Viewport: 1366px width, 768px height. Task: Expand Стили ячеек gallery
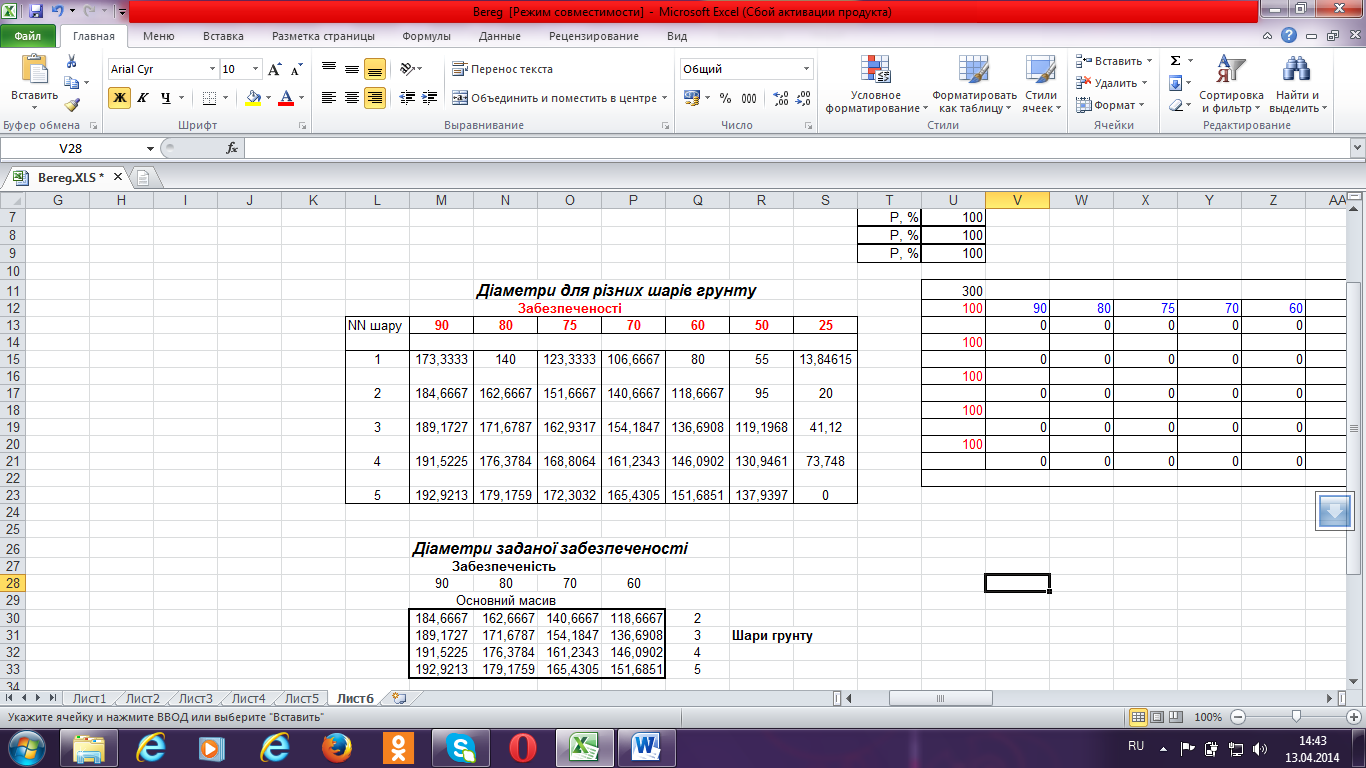pos(1040,84)
